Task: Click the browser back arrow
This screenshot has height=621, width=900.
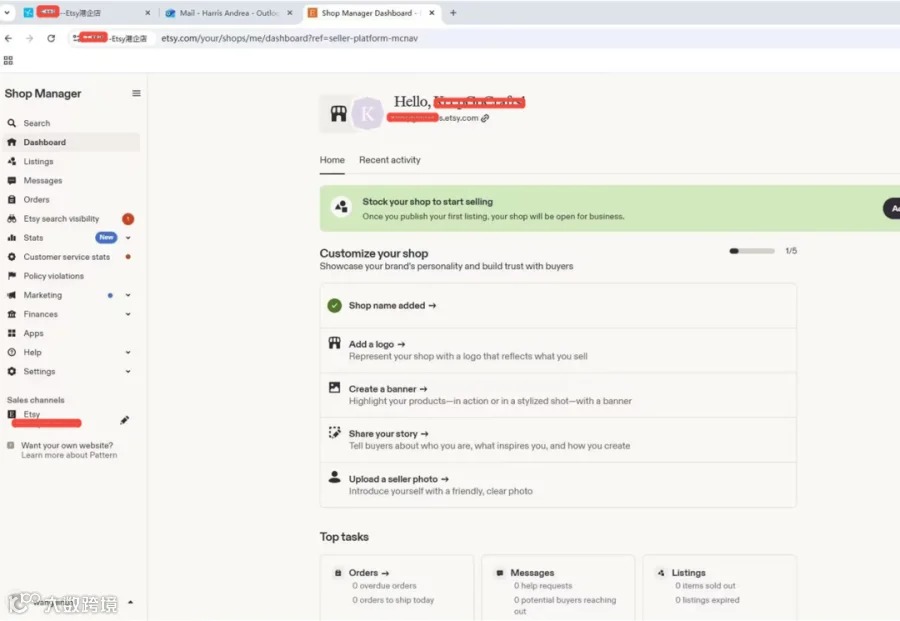Action: coord(8,38)
